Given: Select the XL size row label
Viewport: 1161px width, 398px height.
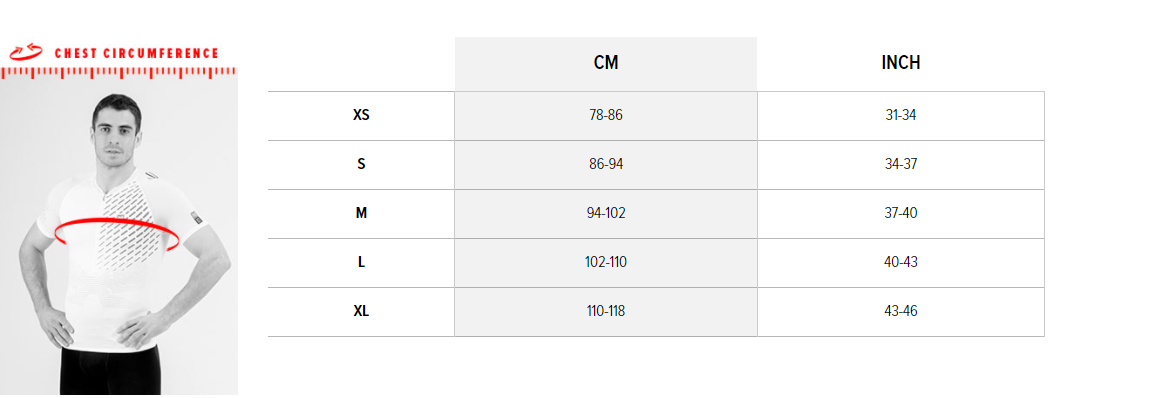Looking at the screenshot, I should [361, 311].
